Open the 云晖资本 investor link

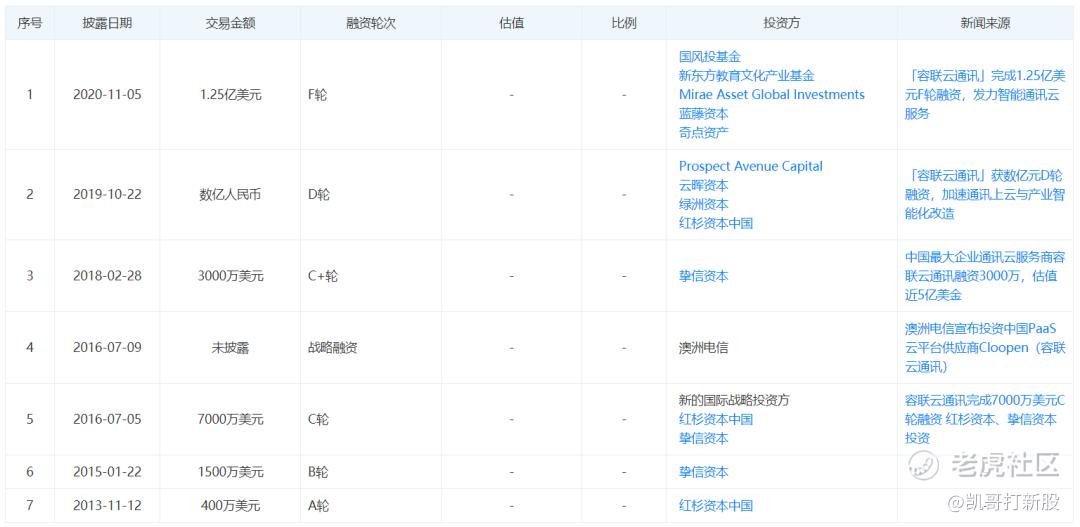703,185
